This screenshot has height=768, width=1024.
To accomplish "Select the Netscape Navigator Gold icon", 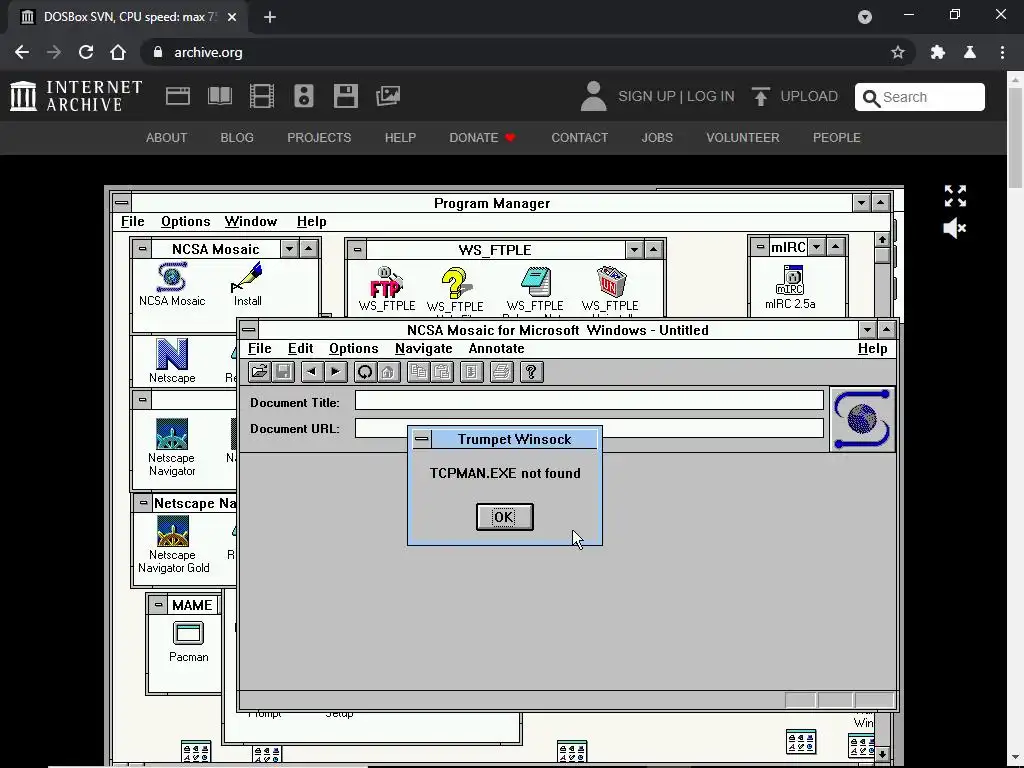I will [172, 531].
